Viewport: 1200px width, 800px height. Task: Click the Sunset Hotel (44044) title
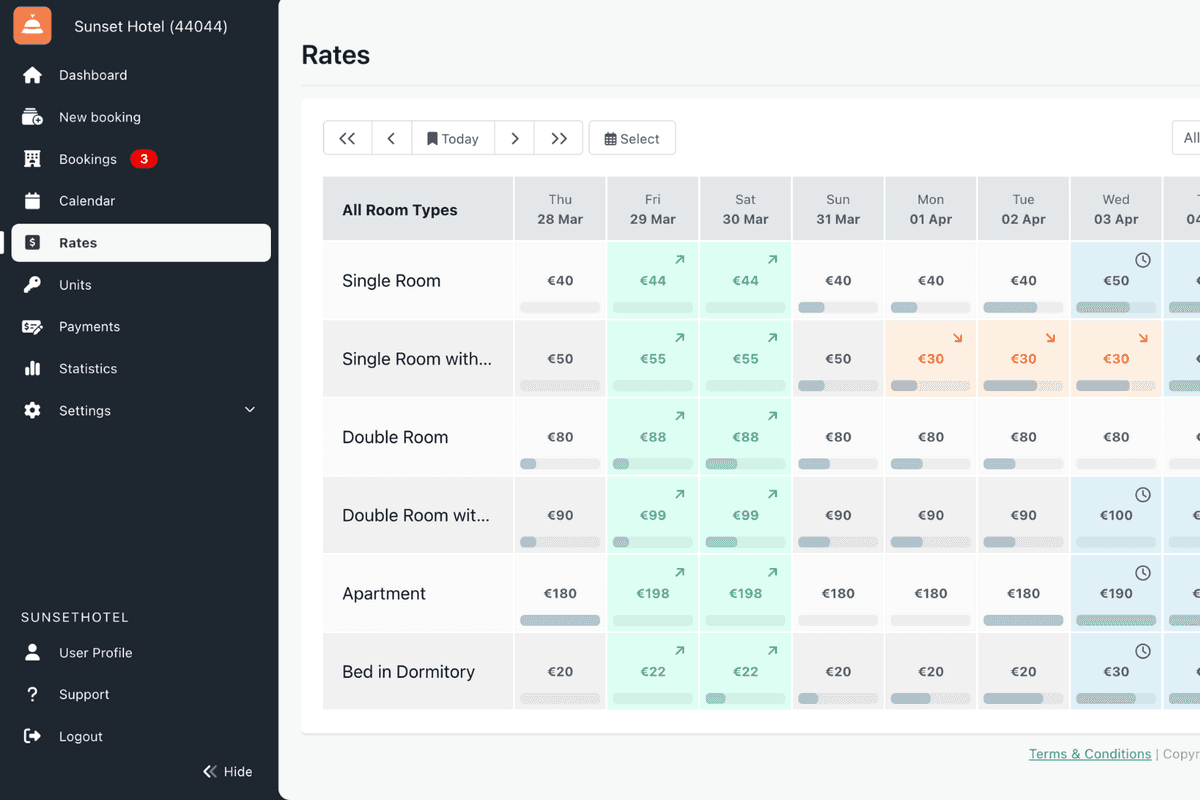point(151,26)
